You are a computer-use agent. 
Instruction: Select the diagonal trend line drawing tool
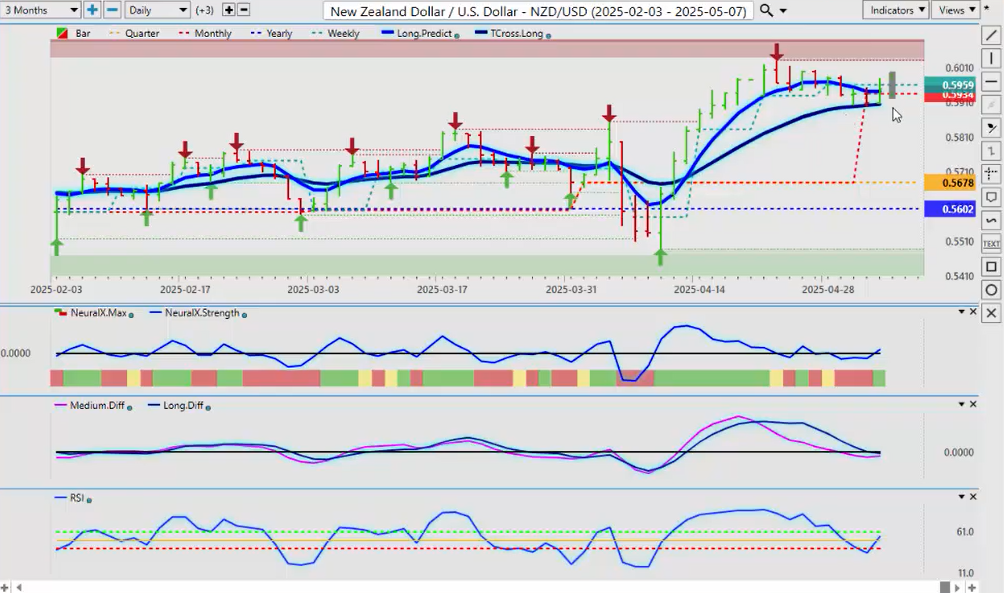point(991,36)
